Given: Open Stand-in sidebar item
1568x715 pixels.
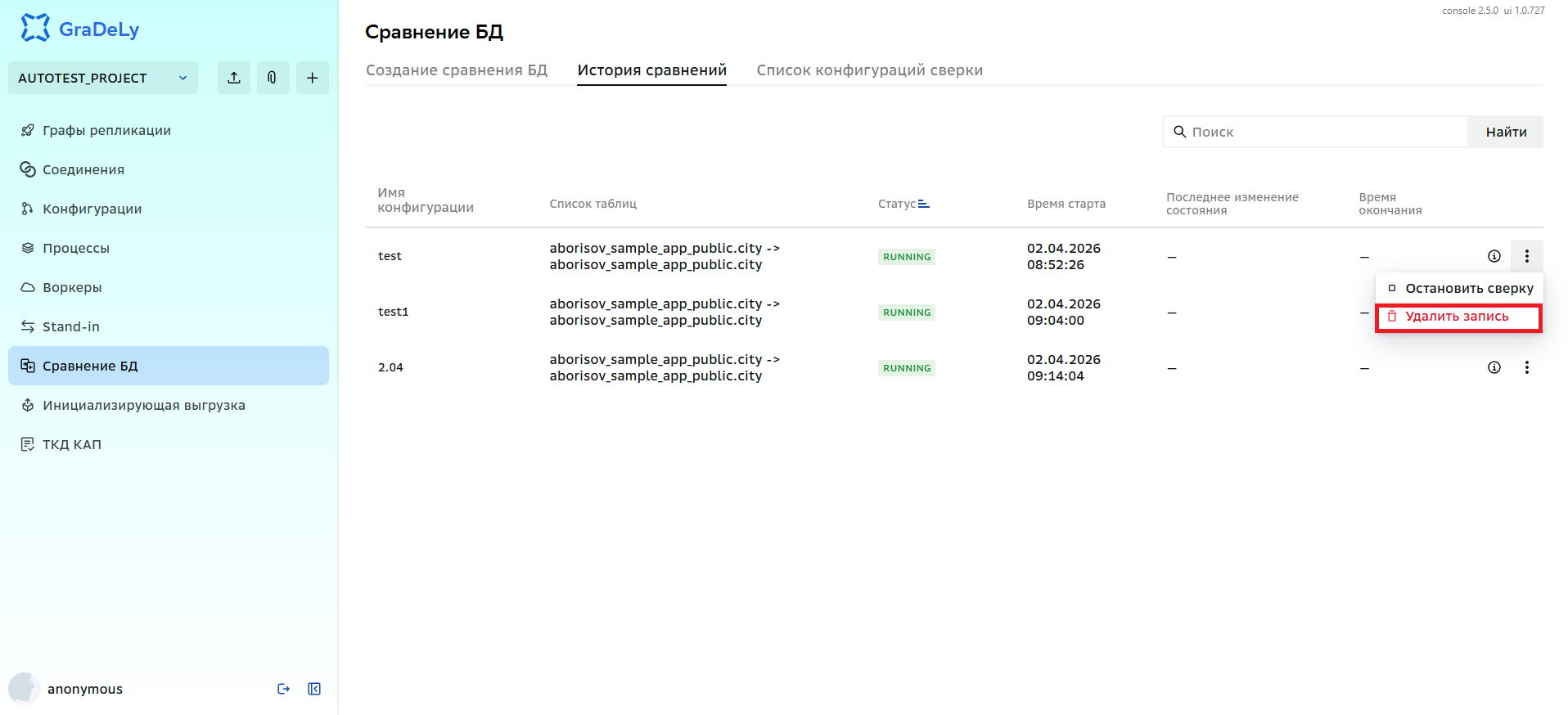Looking at the screenshot, I should point(169,326).
